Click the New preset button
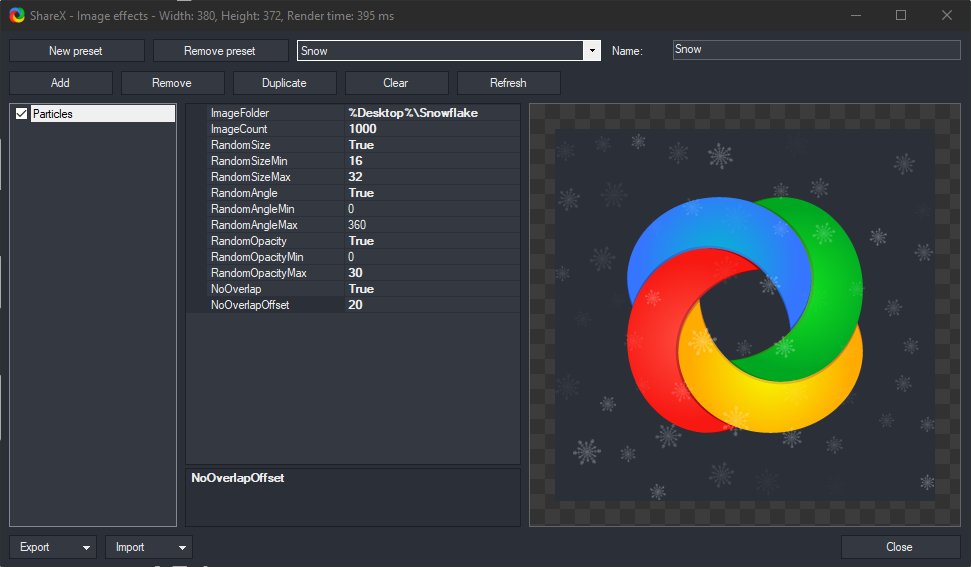The image size is (971, 567). (x=76, y=51)
